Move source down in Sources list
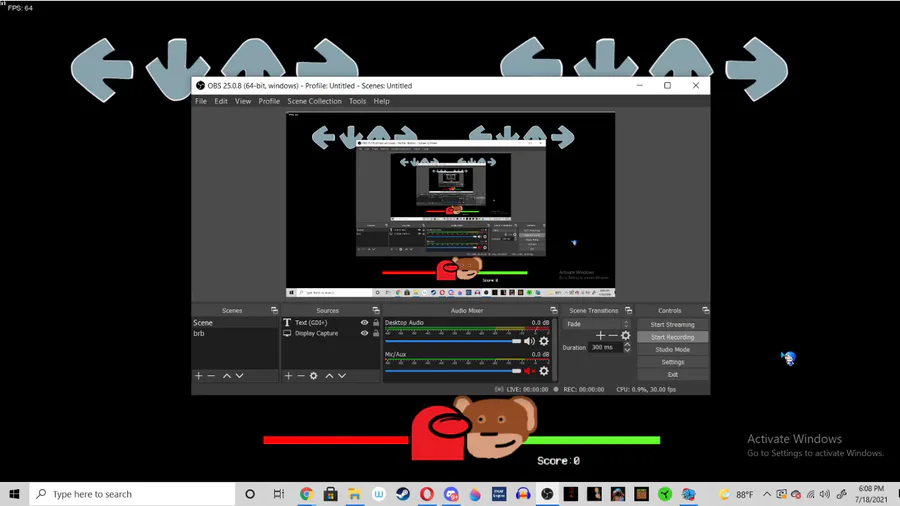 [342, 376]
